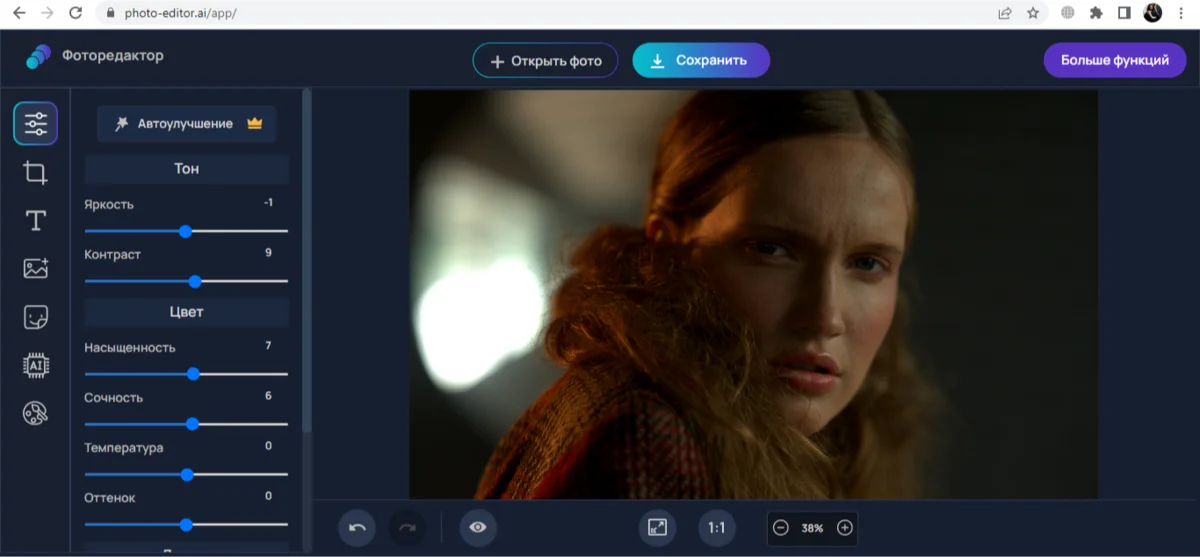Zoom out with the minus button
The image size is (1200, 557).
781,528
